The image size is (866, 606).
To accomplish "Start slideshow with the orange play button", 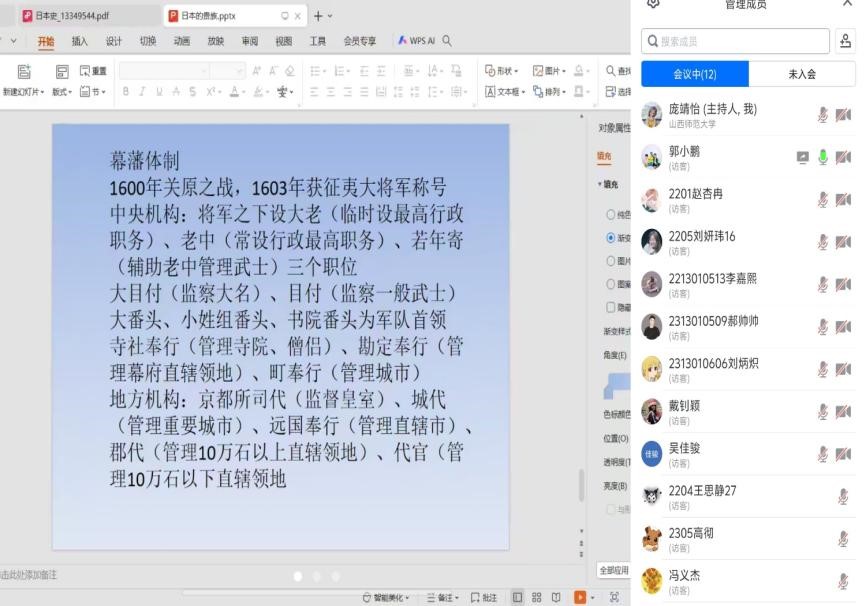I will coord(579,597).
